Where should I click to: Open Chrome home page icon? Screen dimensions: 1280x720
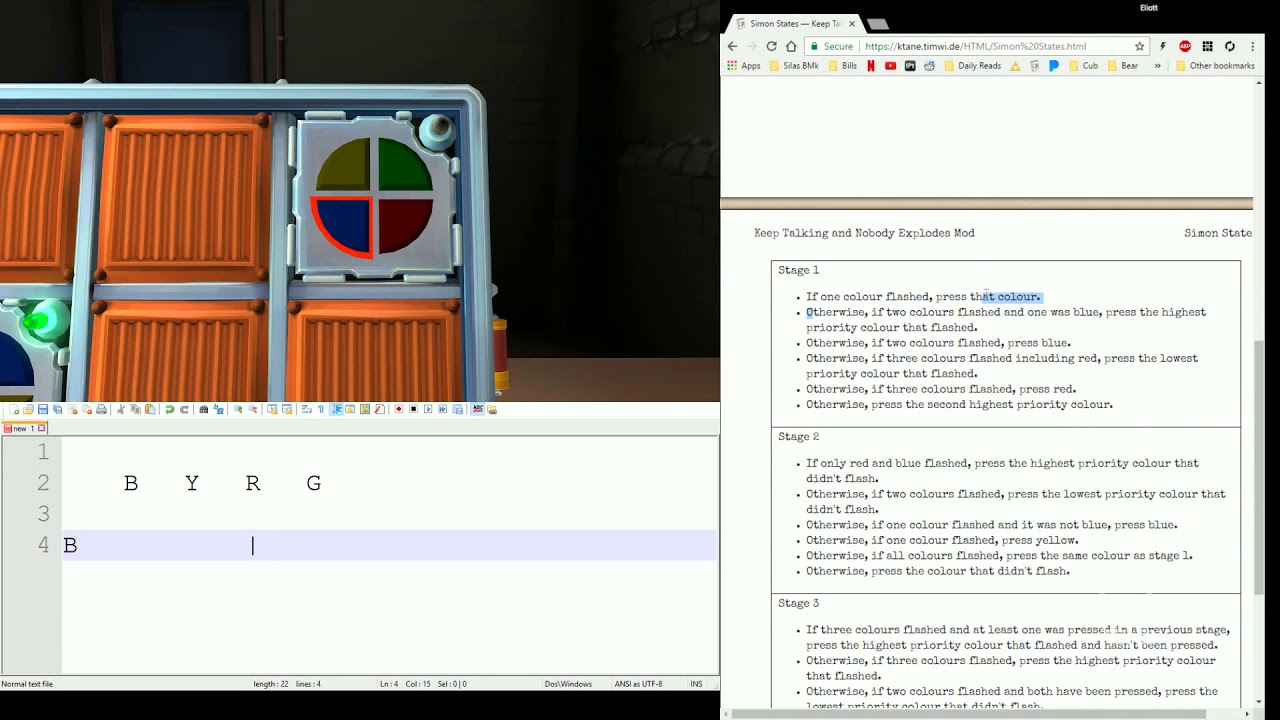(x=791, y=46)
